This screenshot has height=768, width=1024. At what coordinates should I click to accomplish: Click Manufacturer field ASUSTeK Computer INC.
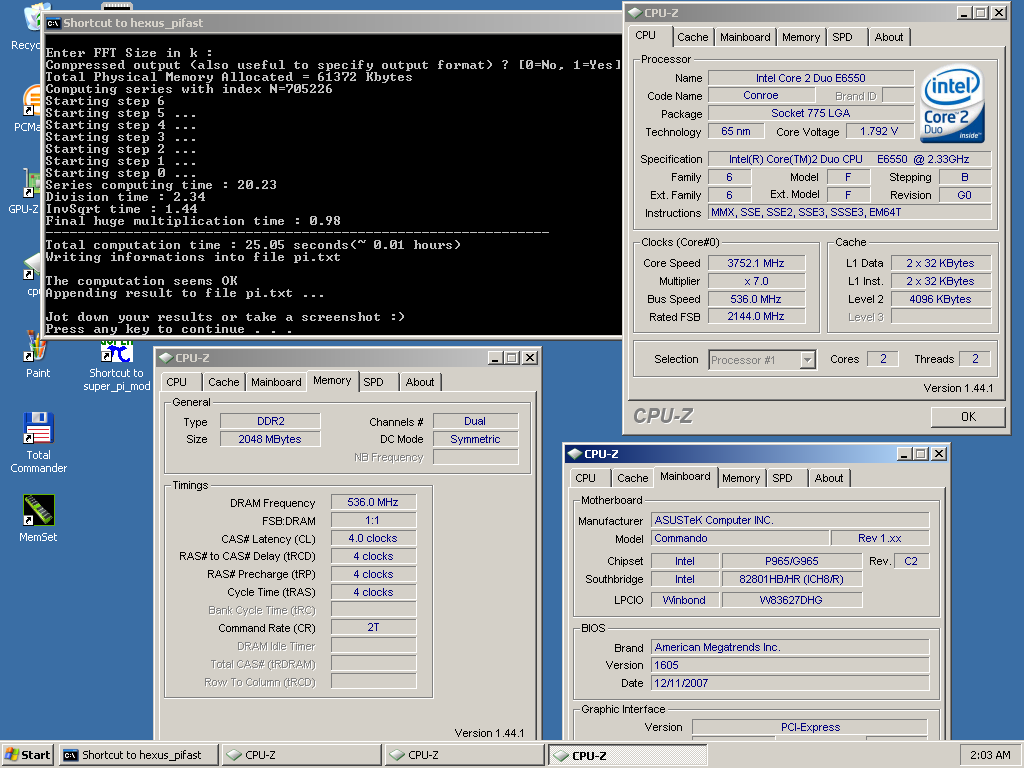pos(790,520)
